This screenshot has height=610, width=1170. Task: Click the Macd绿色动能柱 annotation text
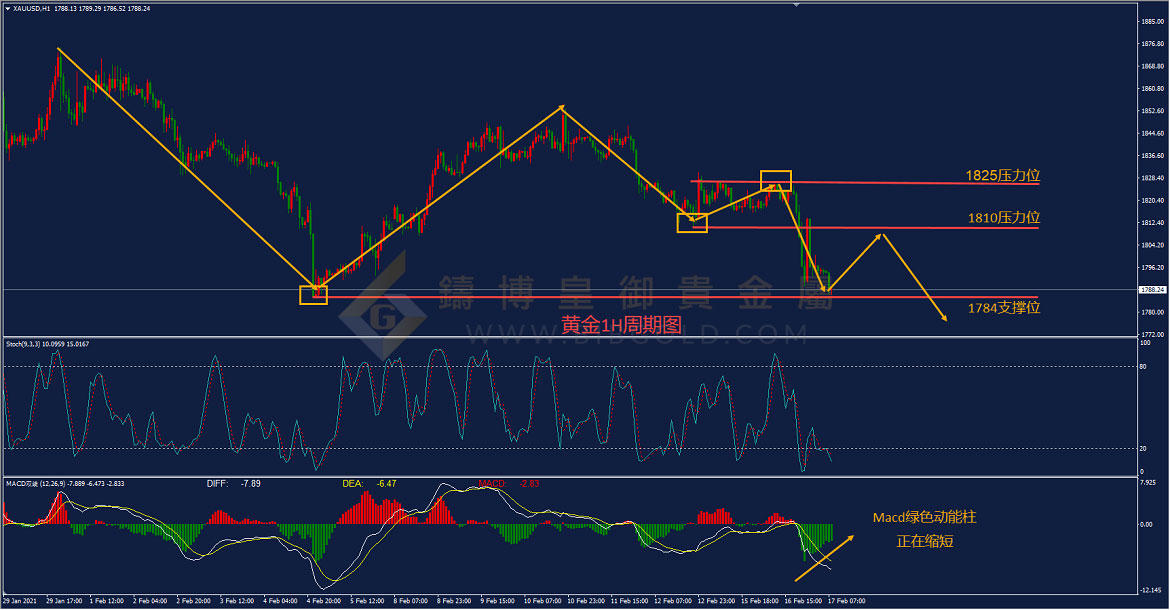(x=925, y=518)
